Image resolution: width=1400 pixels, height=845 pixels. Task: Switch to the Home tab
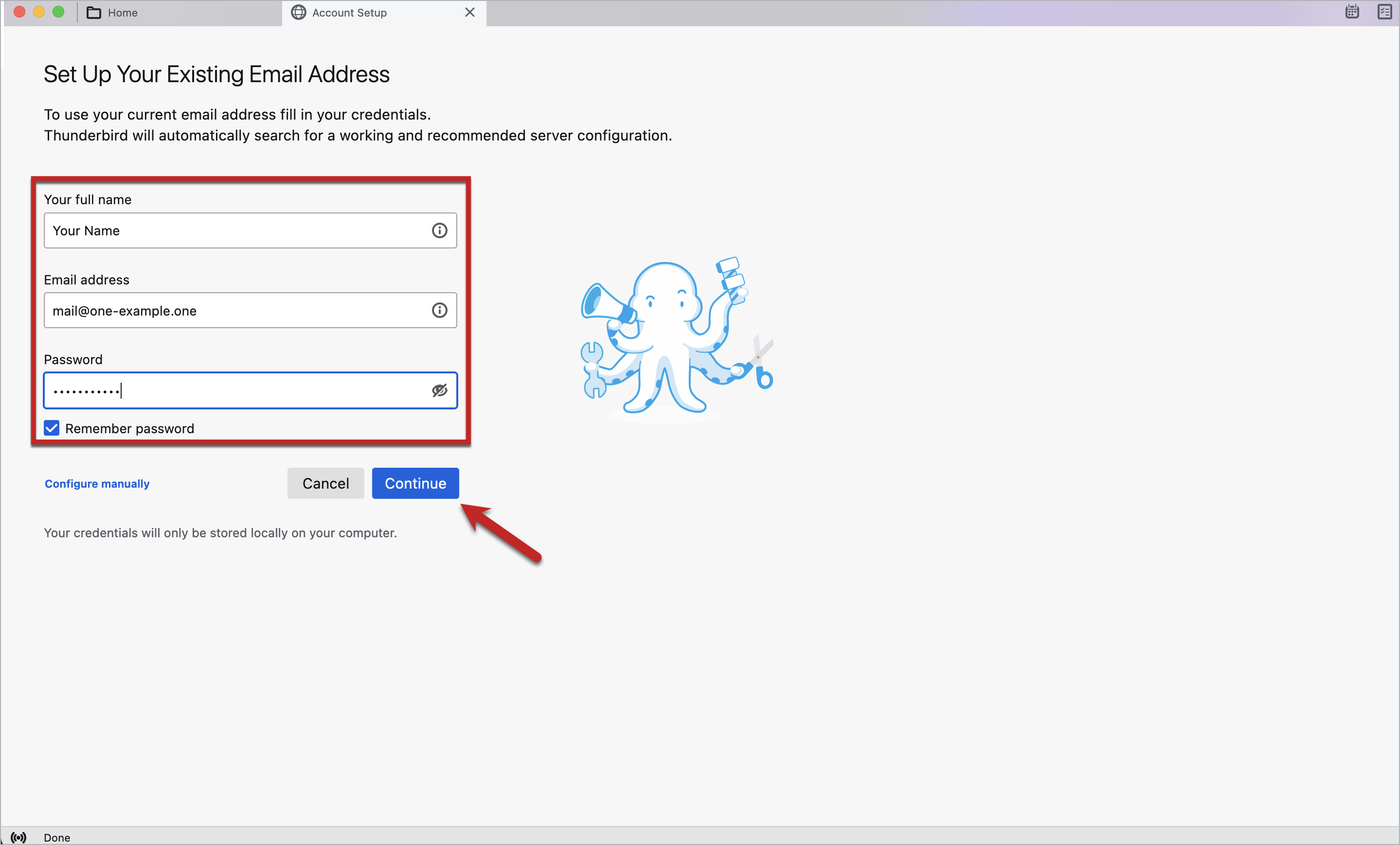tap(122, 13)
